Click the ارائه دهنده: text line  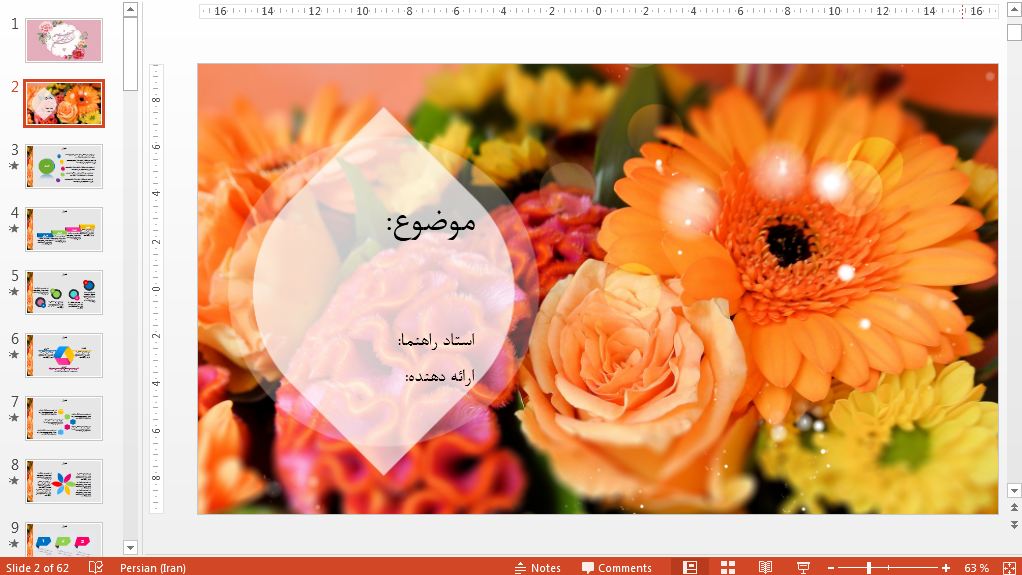pyautogui.click(x=440, y=376)
